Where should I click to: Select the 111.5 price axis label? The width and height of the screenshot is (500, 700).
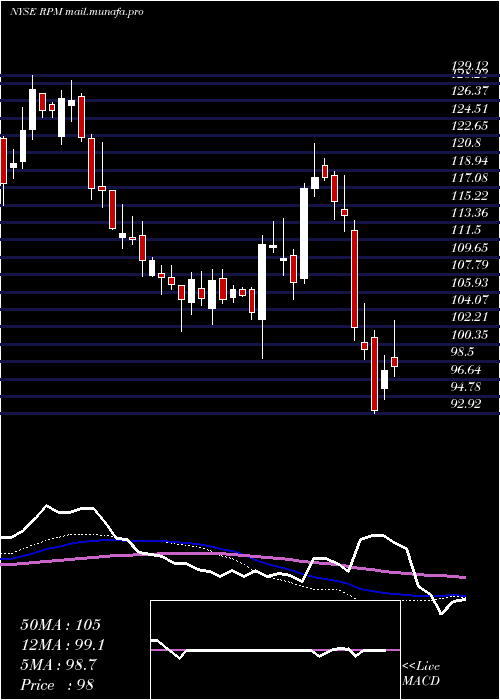pyautogui.click(x=467, y=230)
